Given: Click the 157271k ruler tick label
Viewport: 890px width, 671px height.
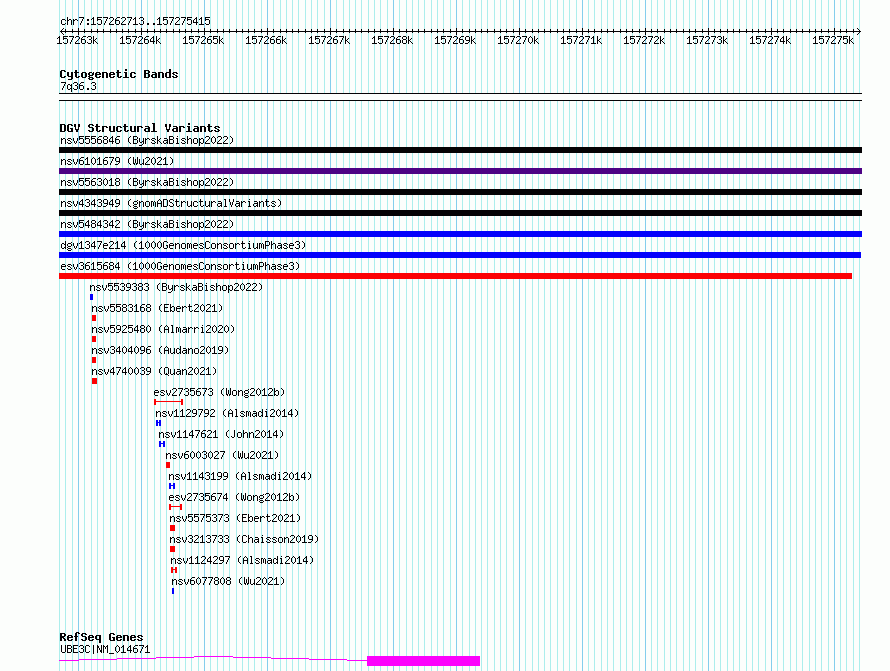Looking at the screenshot, I should 581,40.
